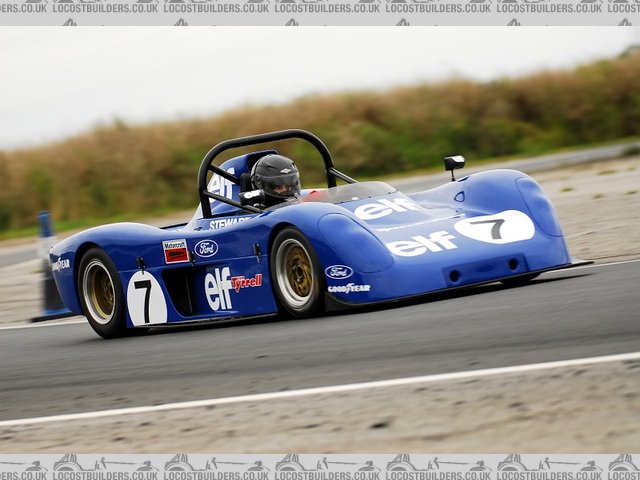640x480 pixels.
Task: Click the wing mirror on the right fender
Action: pyautogui.click(x=454, y=163)
